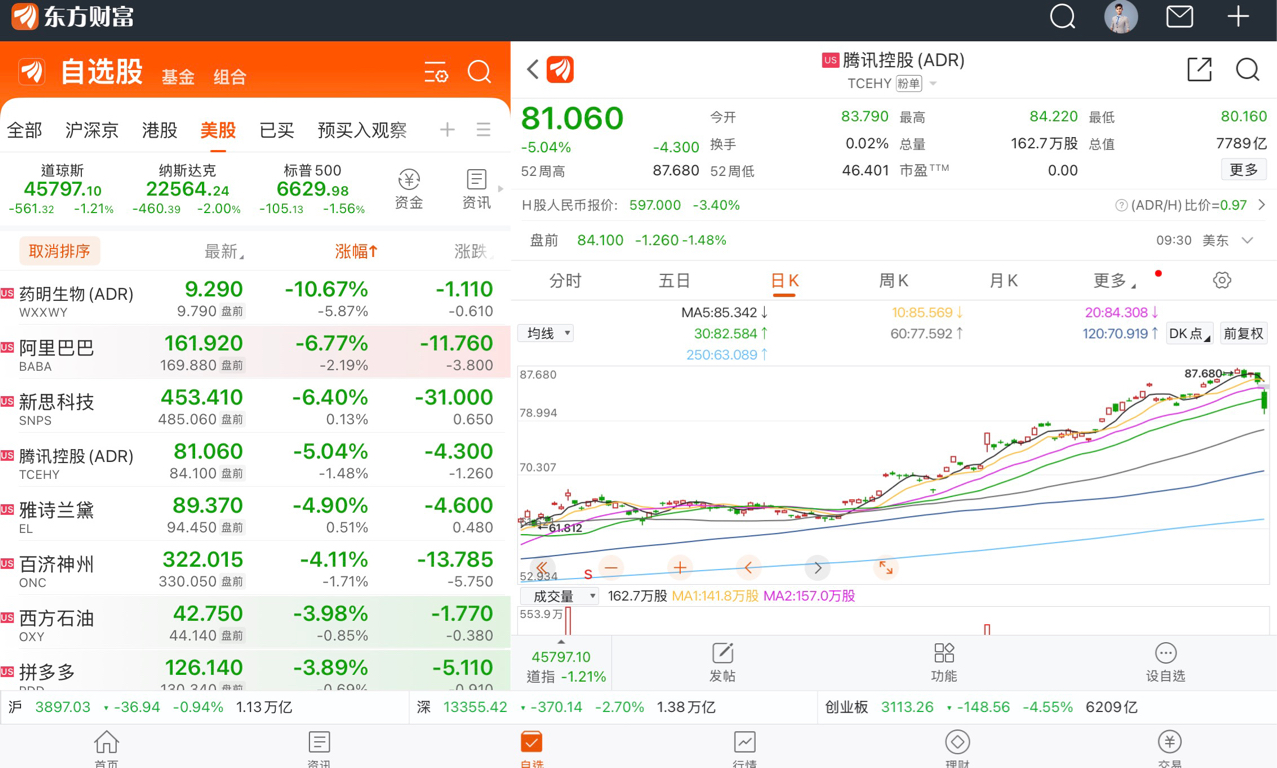Open 理财 wealth in bottom navigation
Viewport: 1277px width, 768px height.
957,748
